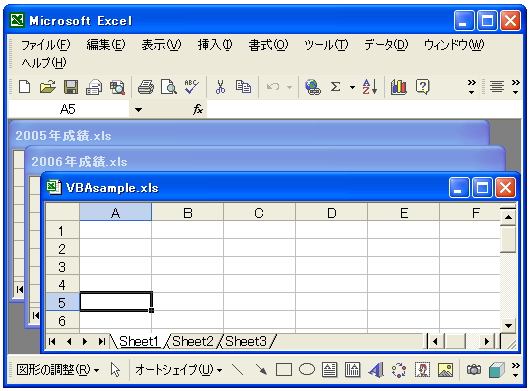Open the Name Box dropdown arrow
The width and height of the screenshot is (531, 391).
138,109
